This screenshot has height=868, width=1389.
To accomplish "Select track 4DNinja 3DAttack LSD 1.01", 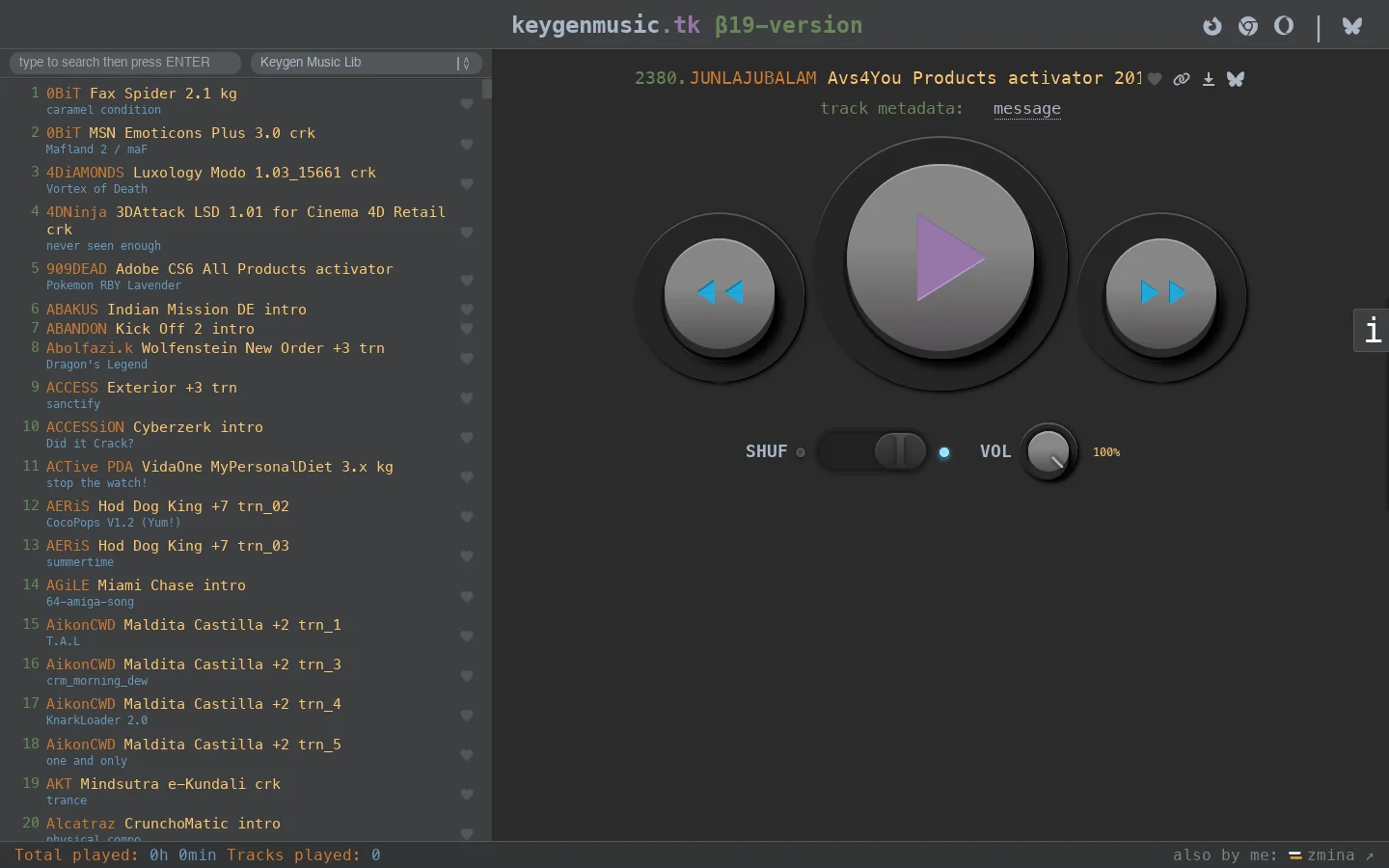I will point(246,221).
